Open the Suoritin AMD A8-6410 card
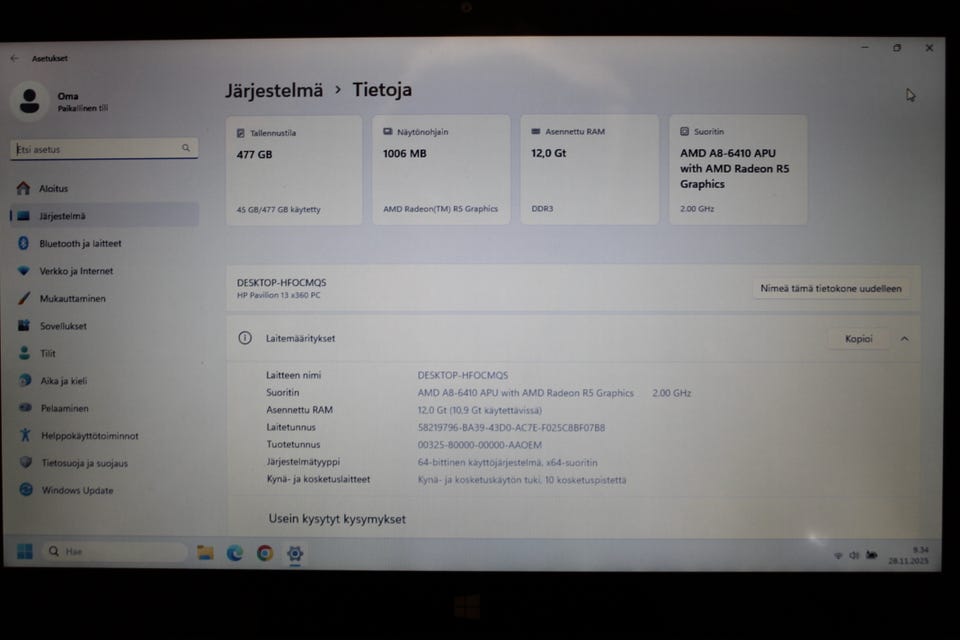 pos(738,170)
